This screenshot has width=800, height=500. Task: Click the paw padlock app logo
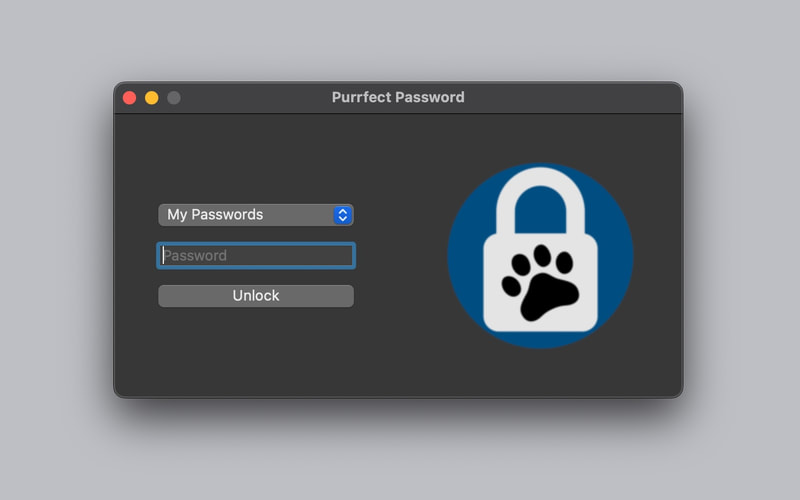pyautogui.click(x=540, y=256)
